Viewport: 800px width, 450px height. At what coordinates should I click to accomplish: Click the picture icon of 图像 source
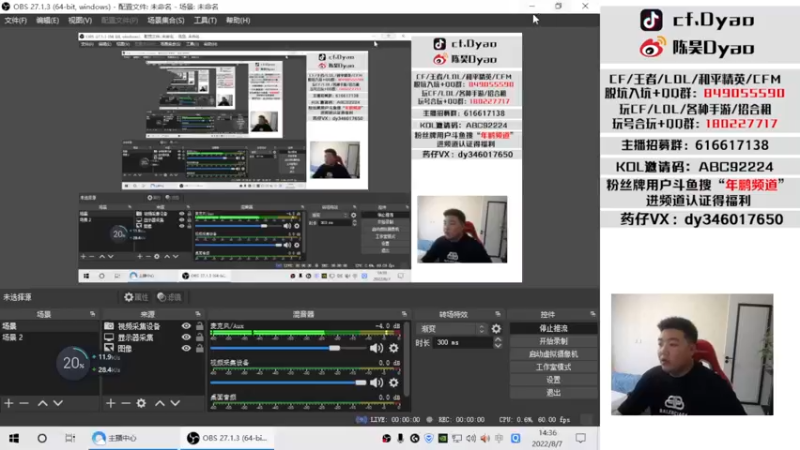[109, 348]
